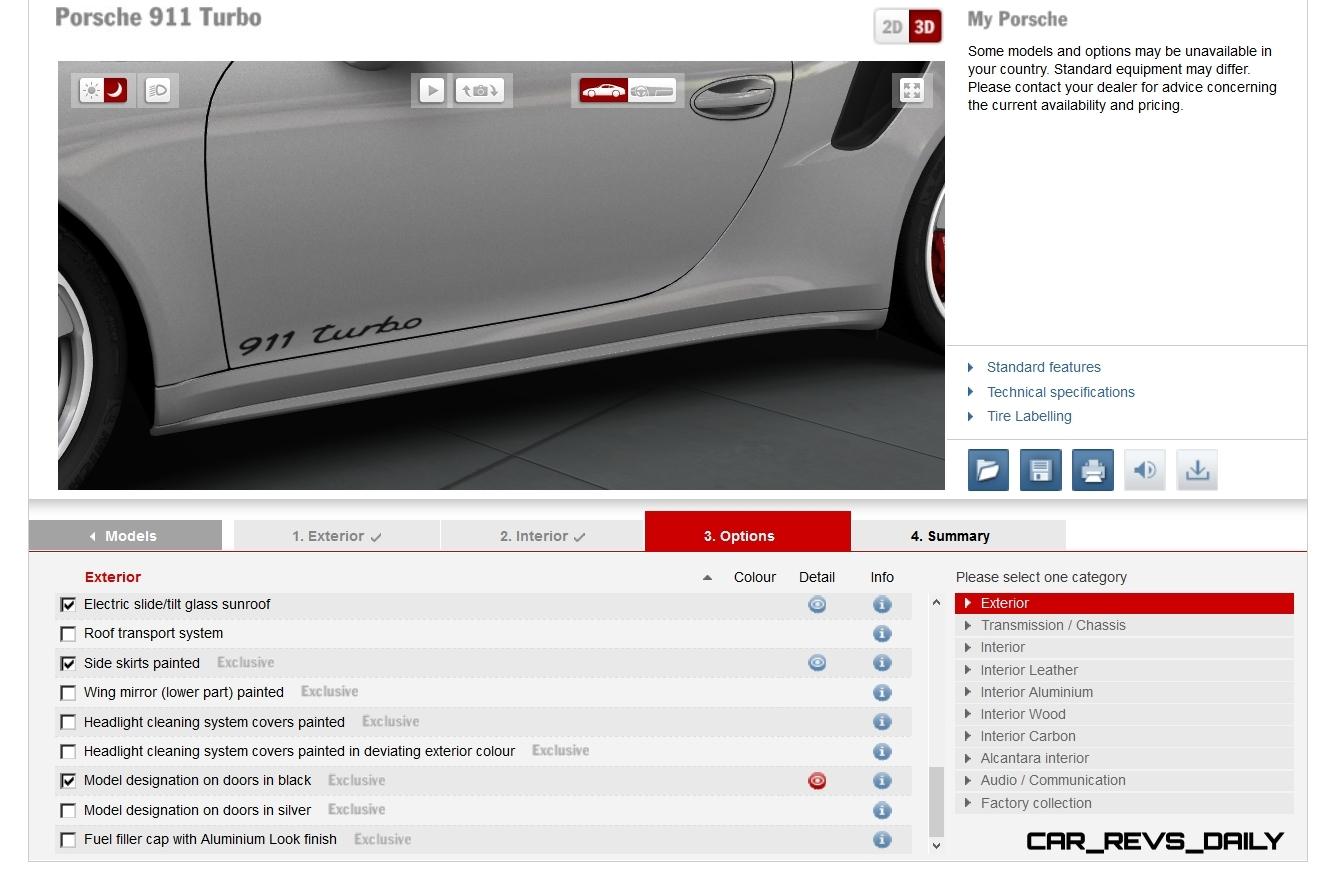The width and height of the screenshot is (1329, 882).
Task: View detail of Electric slide/tilt glass sunroof
Action: (x=817, y=604)
